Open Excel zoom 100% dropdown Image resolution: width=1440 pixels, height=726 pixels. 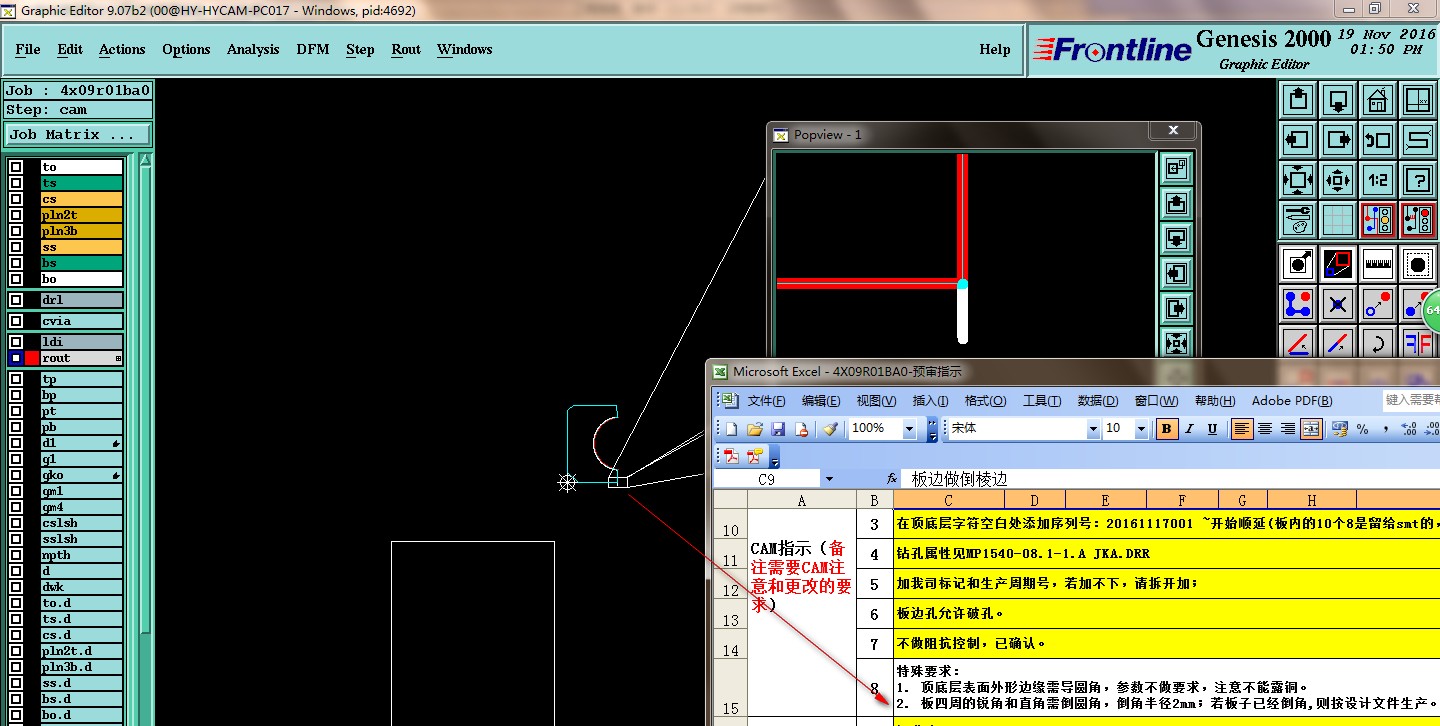[x=909, y=429]
